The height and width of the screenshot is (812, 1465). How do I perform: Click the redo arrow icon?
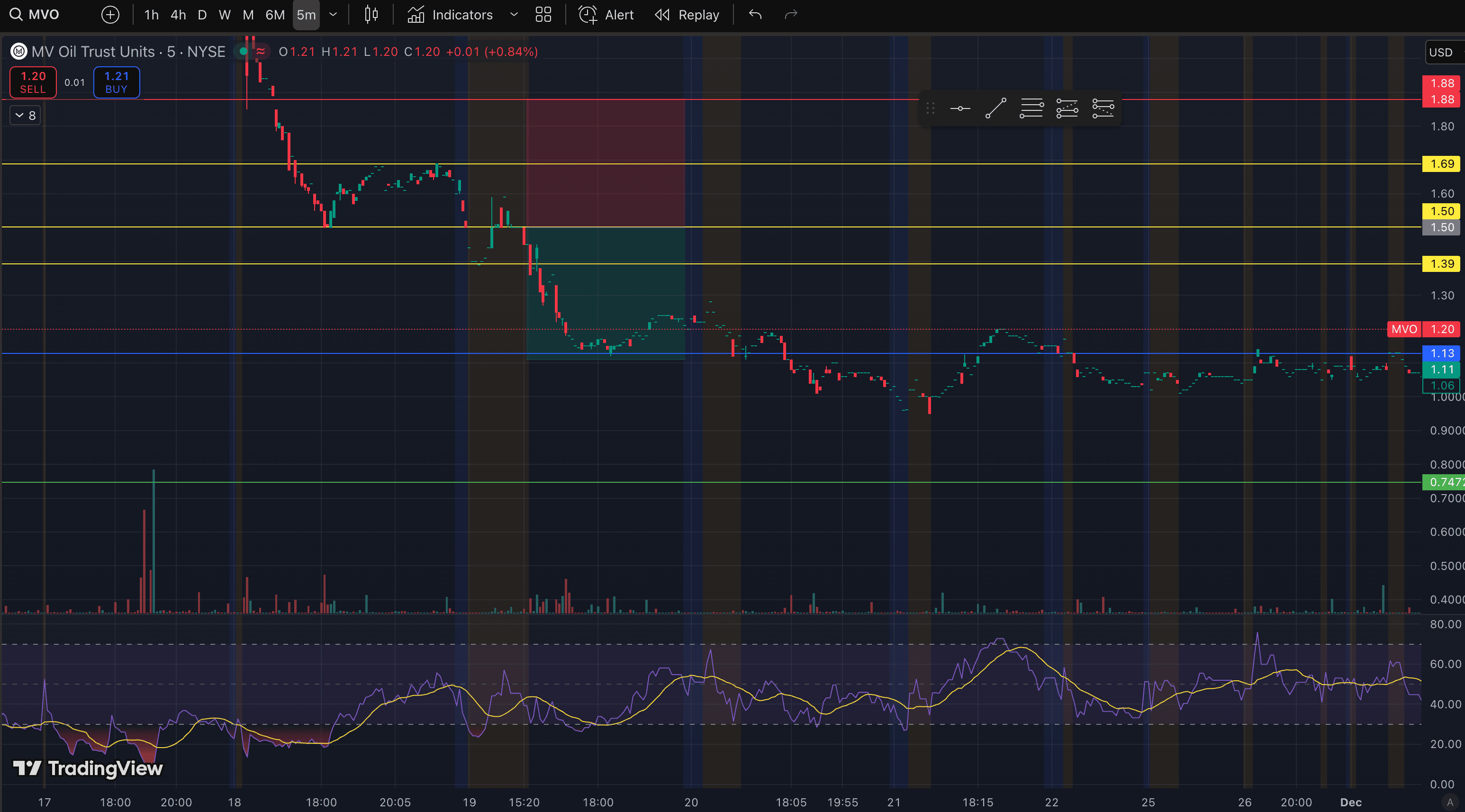791,15
